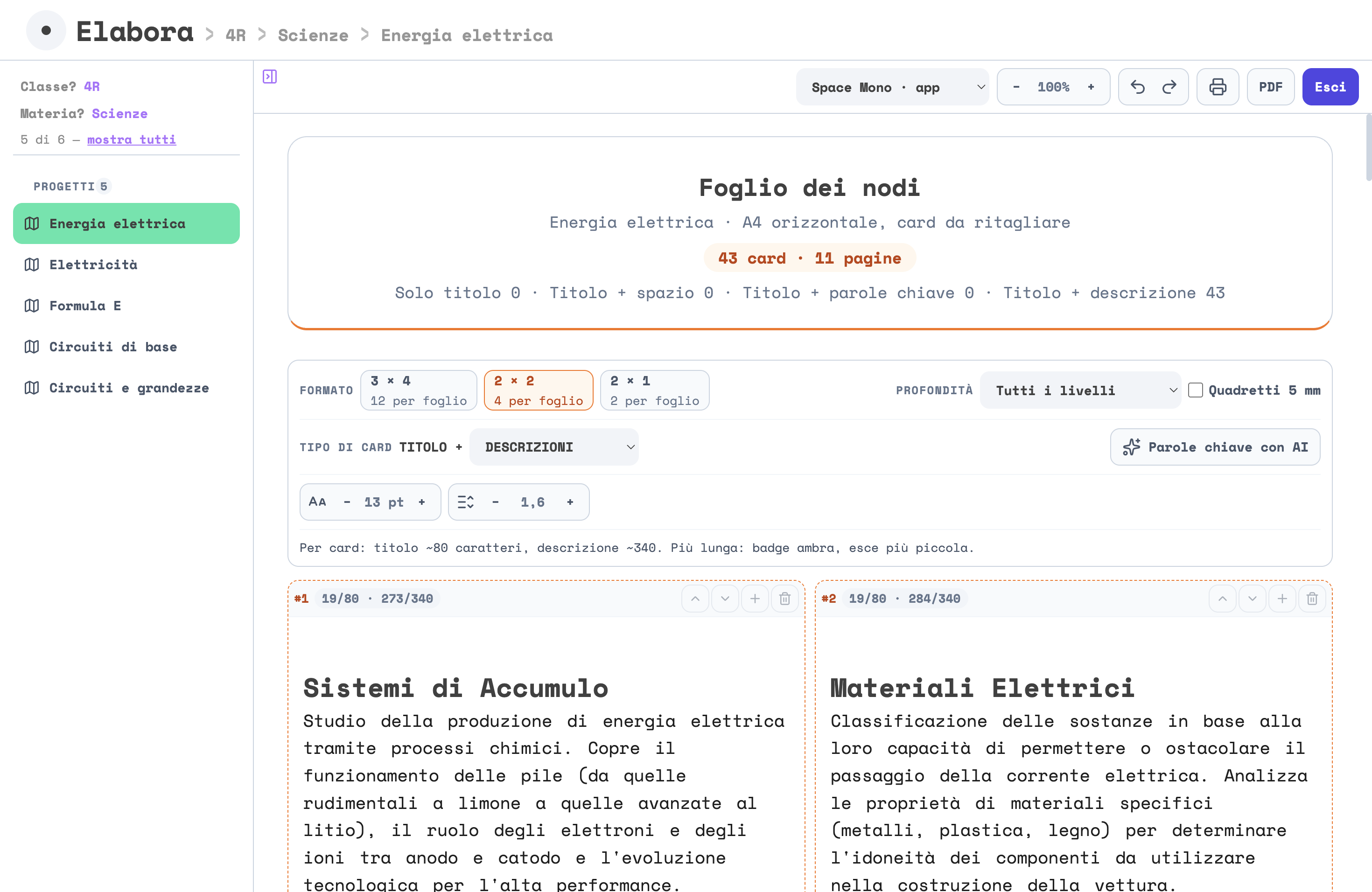Move card #2 down
The image size is (1372, 892).
click(x=1253, y=599)
